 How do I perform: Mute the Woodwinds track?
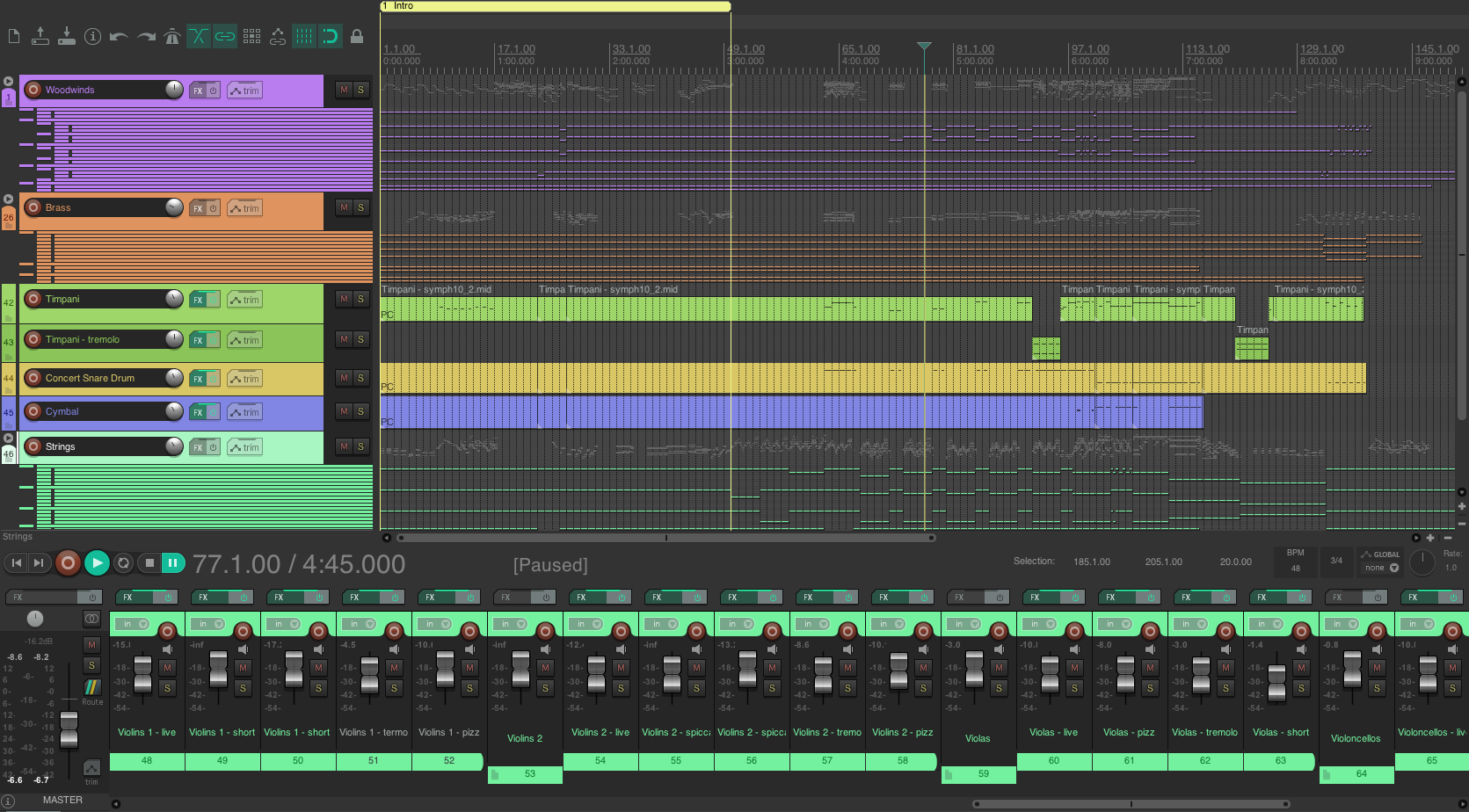[344, 90]
